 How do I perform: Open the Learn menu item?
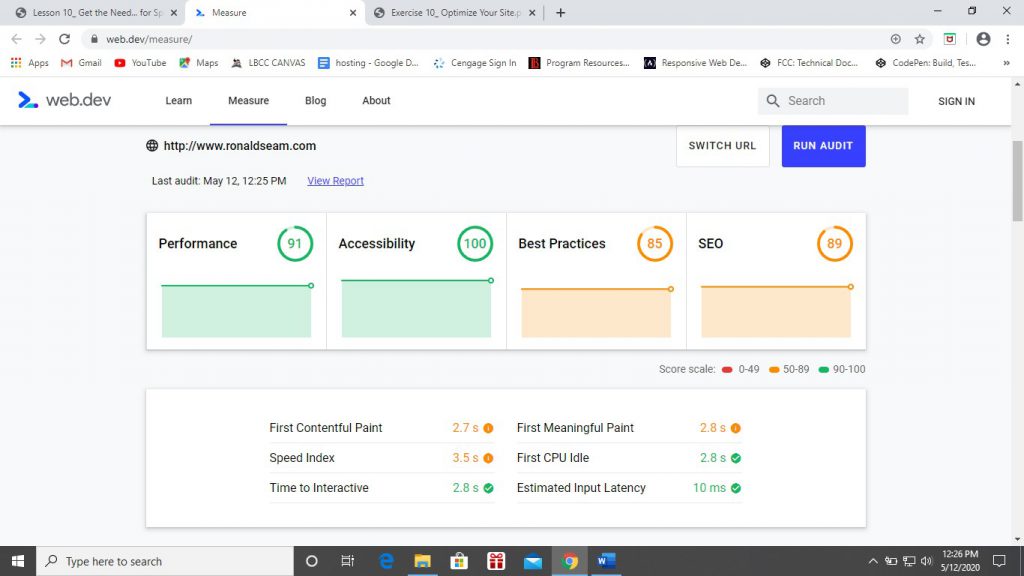click(x=178, y=101)
